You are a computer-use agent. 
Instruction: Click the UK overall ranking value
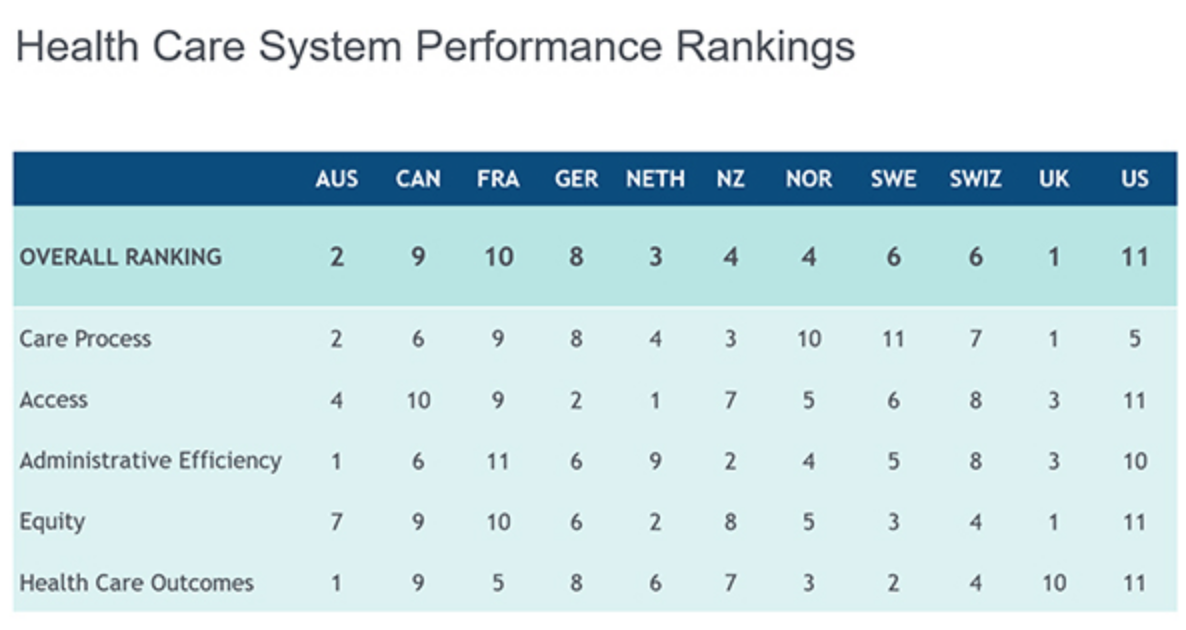[x=1054, y=257]
